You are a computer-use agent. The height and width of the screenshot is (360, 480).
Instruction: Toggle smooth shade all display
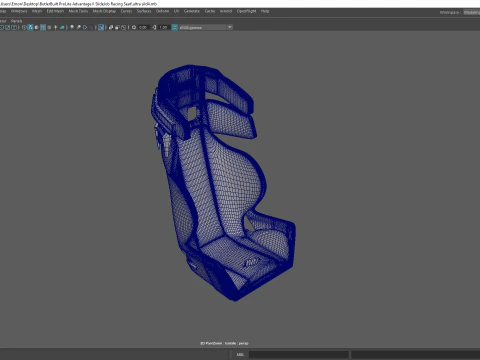pyautogui.click(x=30, y=27)
